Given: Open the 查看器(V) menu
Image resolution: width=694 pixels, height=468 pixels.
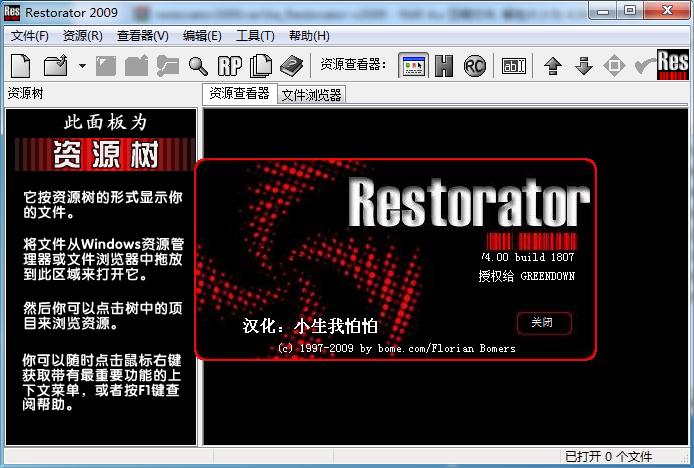Looking at the screenshot, I should tap(143, 35).
